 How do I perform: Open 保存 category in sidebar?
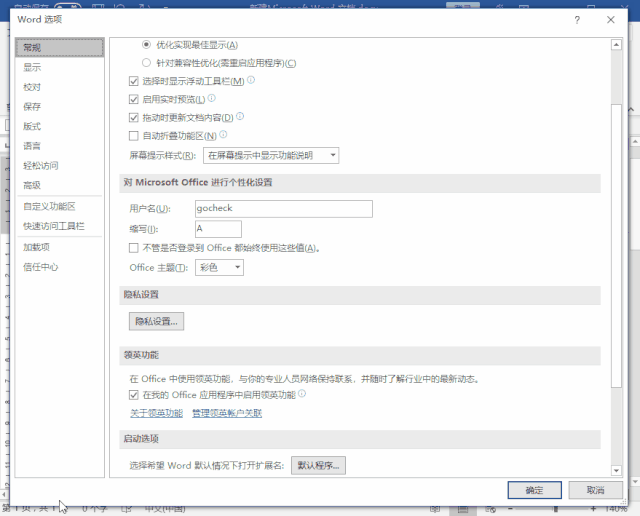pyautogui.click(x=60, y=107)
